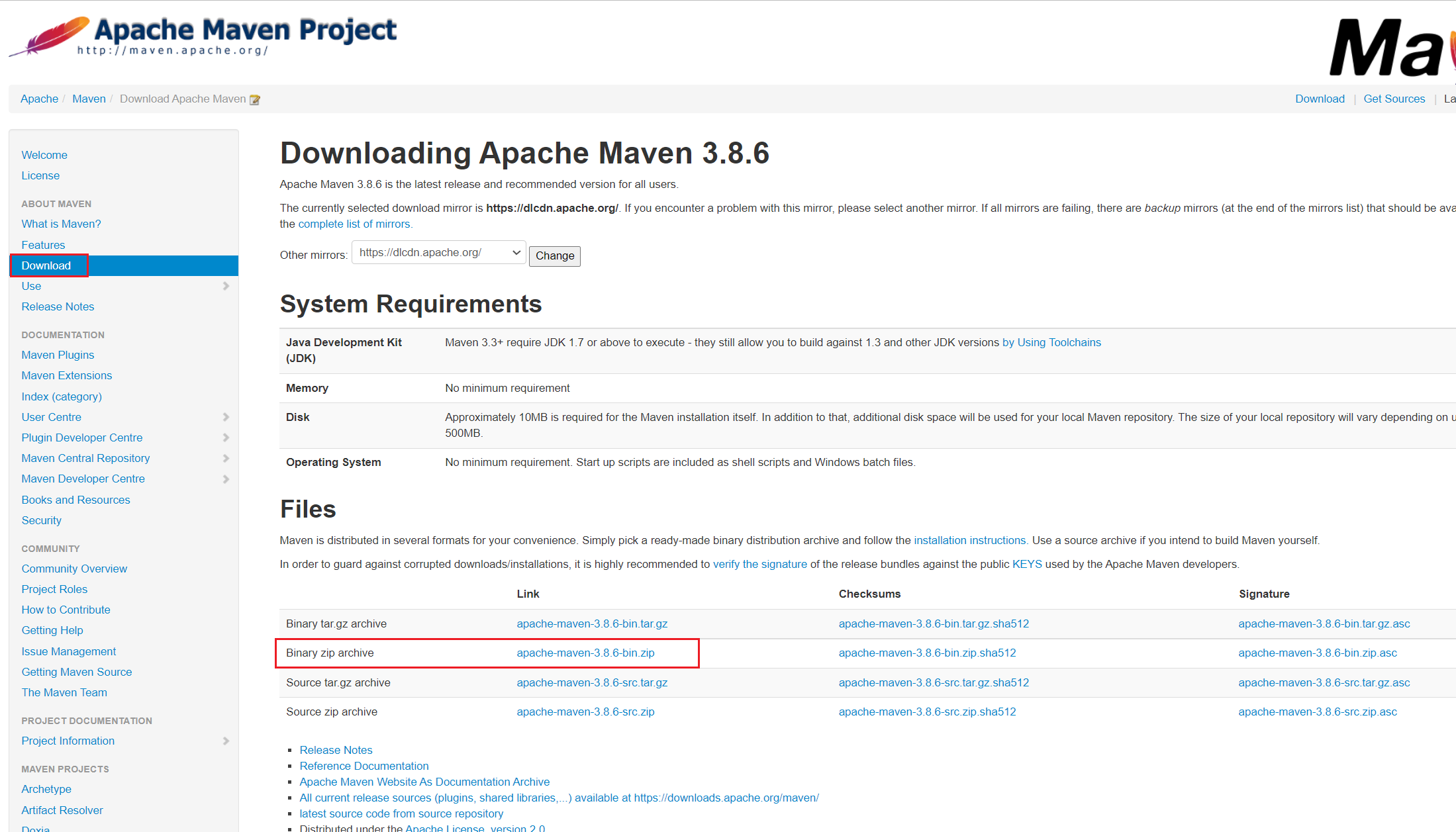Go to Maven breadcrumb link

pos(89,99)
